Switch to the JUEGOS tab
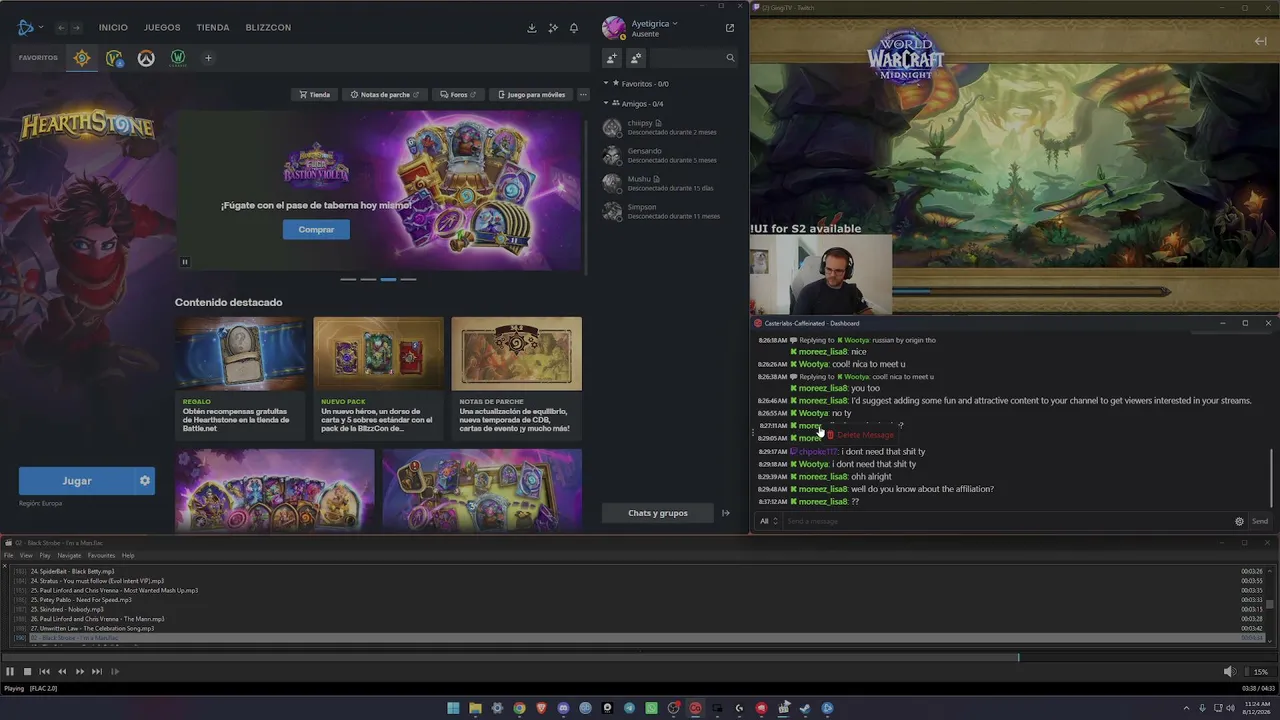Screen dimensions: 1280x720 [162, 27]
